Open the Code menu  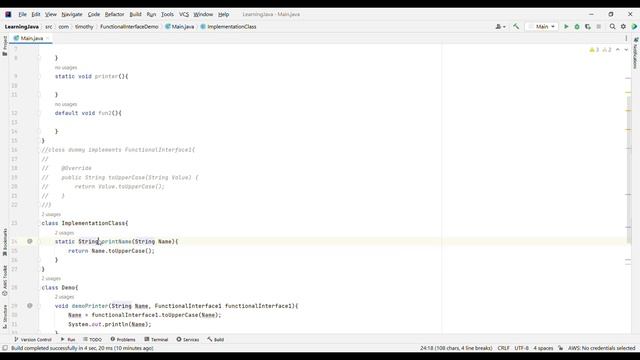pyautogui.click(x=93, y=14)
